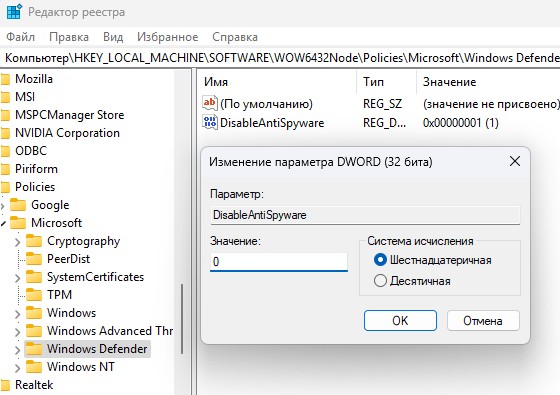Screen dimensions: 560x395
Task: Click the SystemCertificates folder icon
Action: (34, 277)
